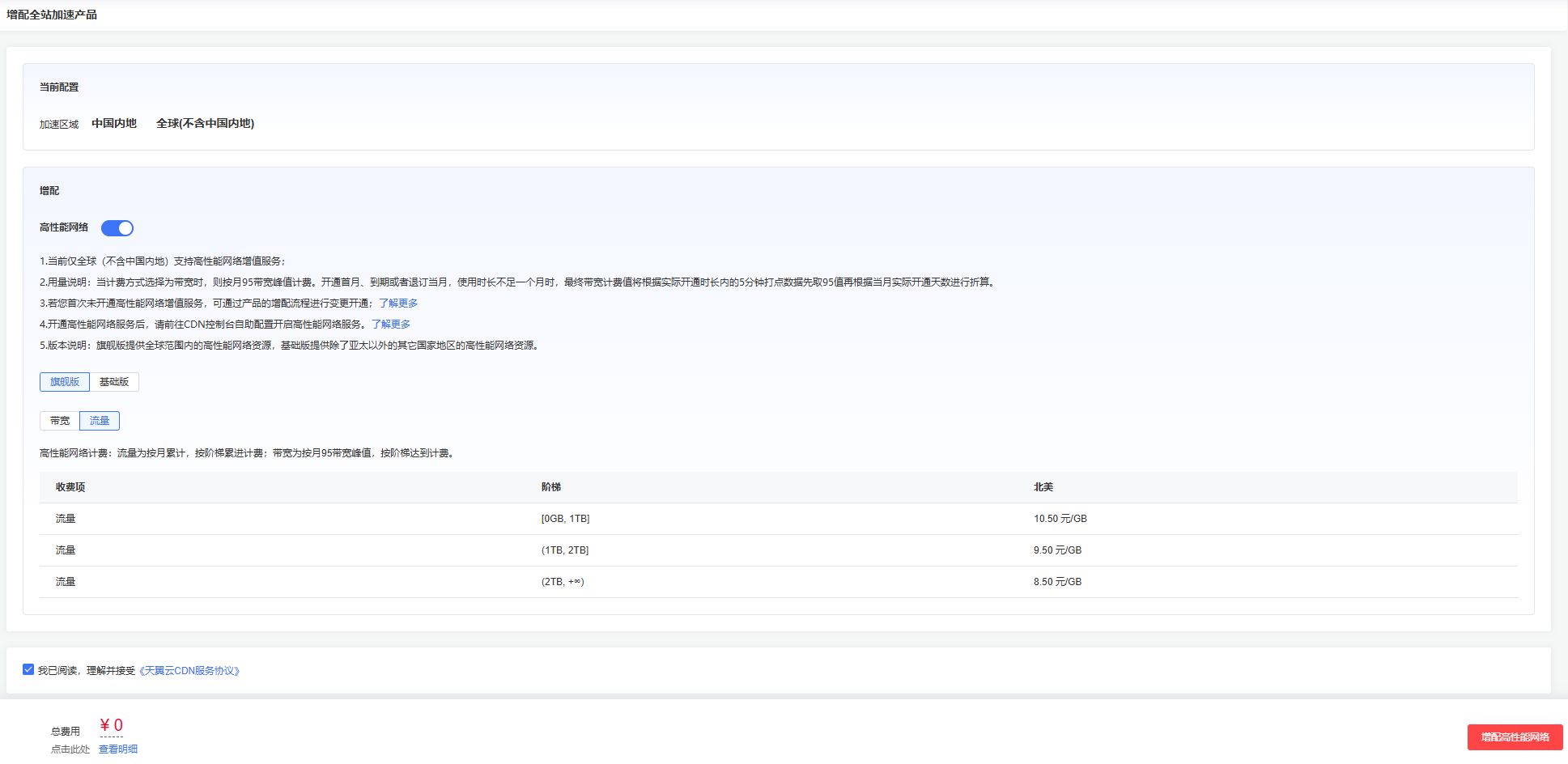Switch to the 基础版 edition tab
Image resolution: width=1568 pixels, height=764 pixels.
click(114, 382)
